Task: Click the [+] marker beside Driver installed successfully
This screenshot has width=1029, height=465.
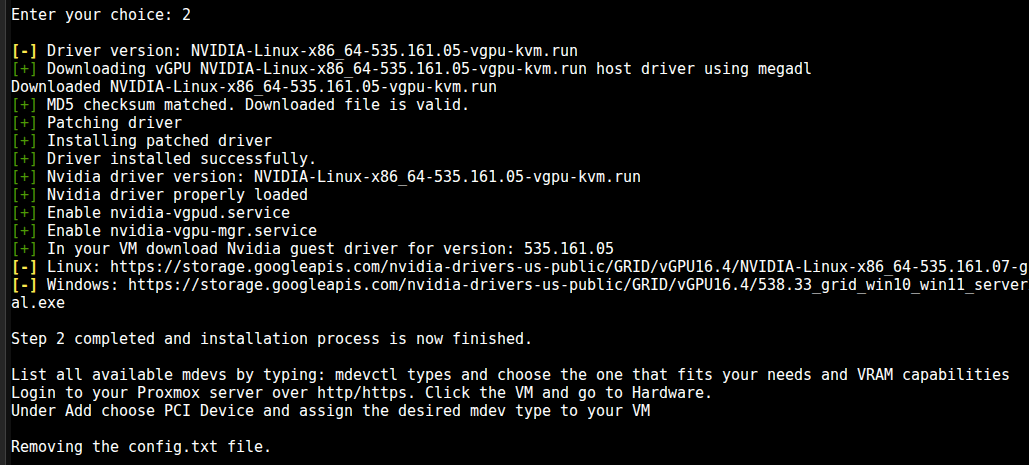Action: point(24,159)
